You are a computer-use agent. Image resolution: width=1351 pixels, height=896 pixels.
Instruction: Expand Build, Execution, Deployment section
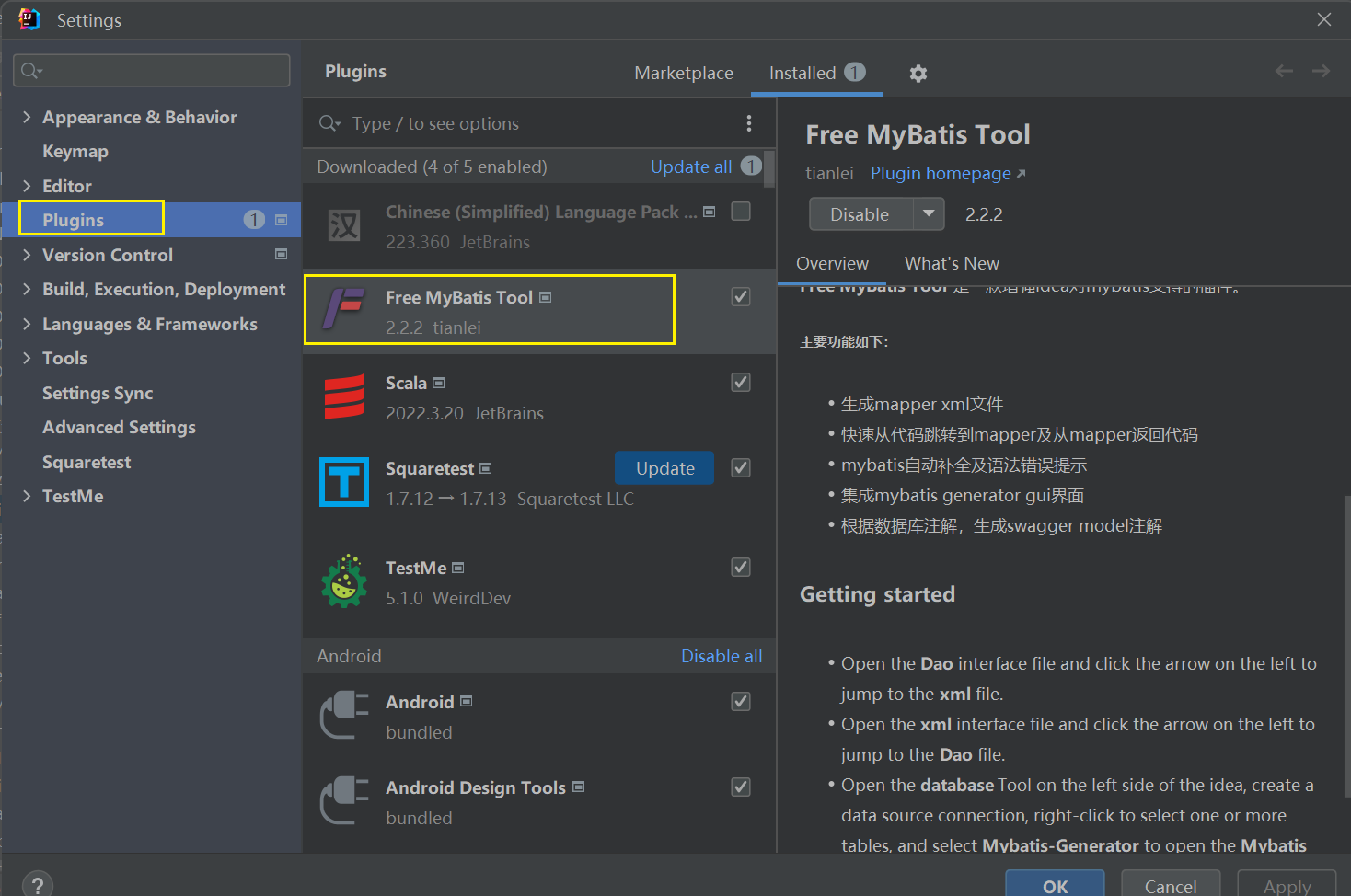27,289
